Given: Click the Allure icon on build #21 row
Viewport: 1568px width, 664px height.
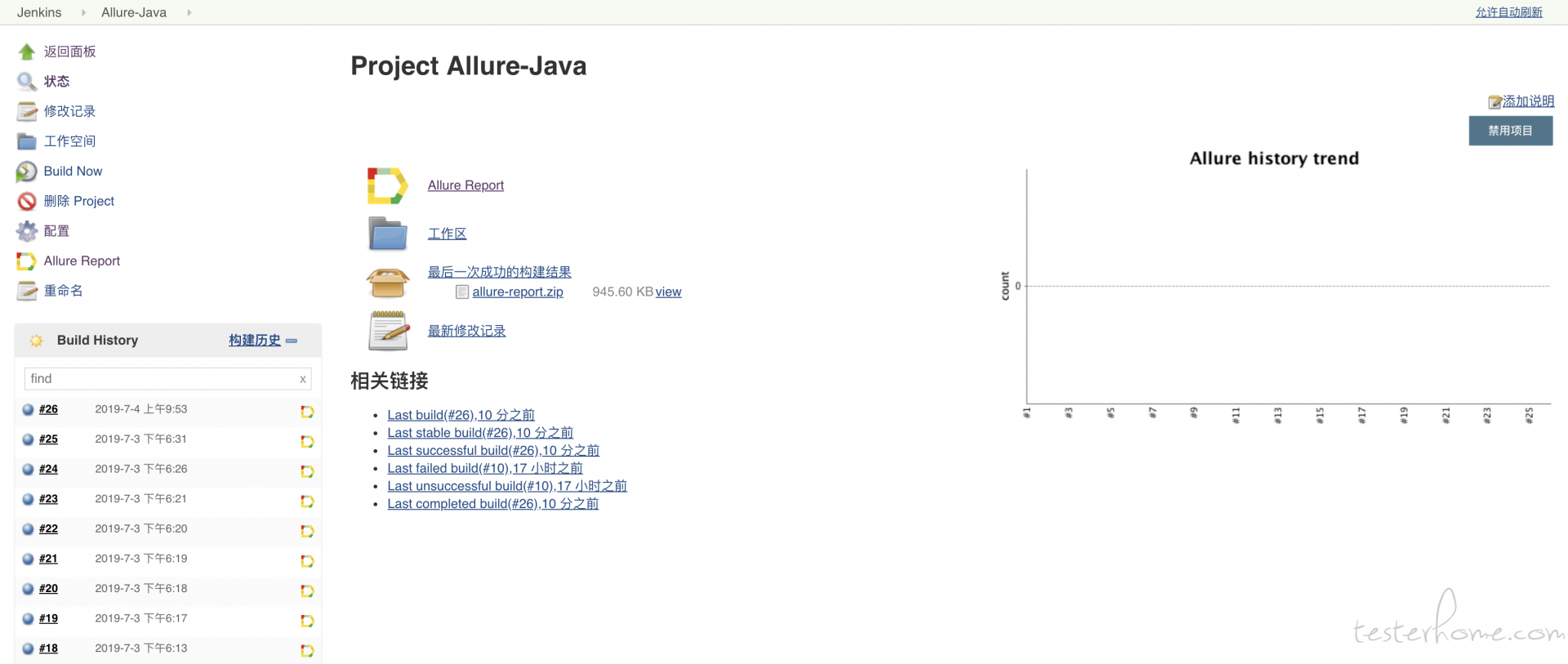Looking at the screenshot, I should point(307,561).
